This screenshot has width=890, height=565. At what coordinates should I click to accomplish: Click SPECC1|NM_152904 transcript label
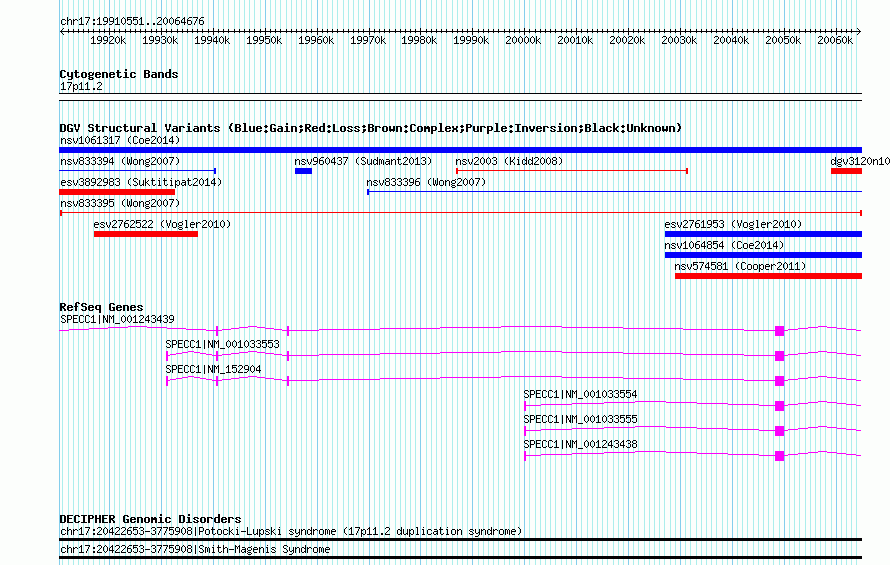[x=213, y=369]
